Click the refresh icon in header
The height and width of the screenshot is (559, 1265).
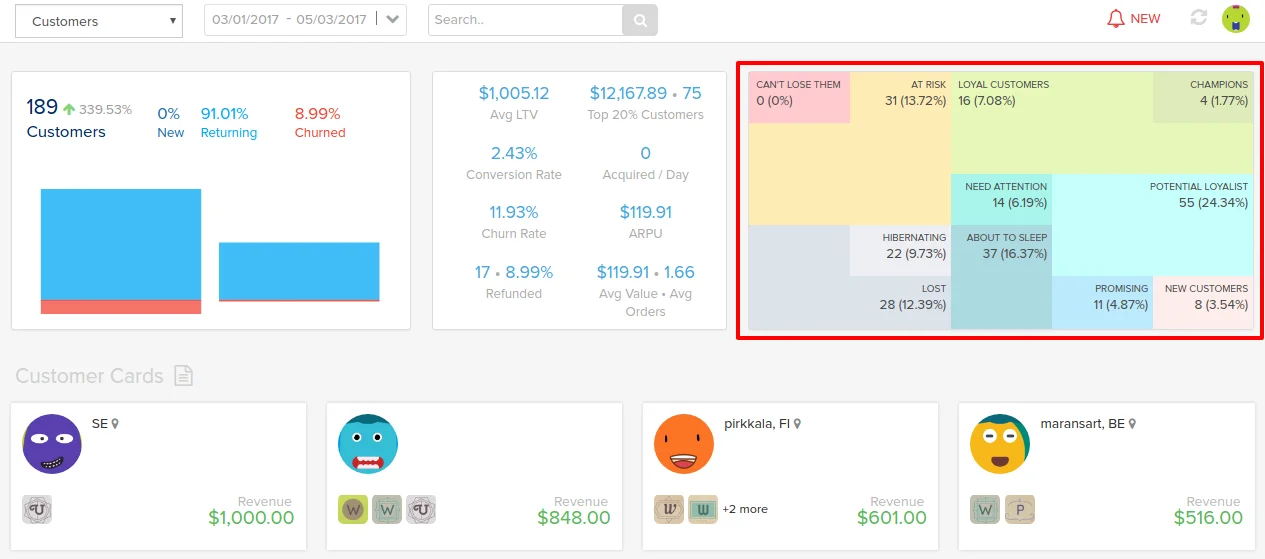click(1199, 18)
